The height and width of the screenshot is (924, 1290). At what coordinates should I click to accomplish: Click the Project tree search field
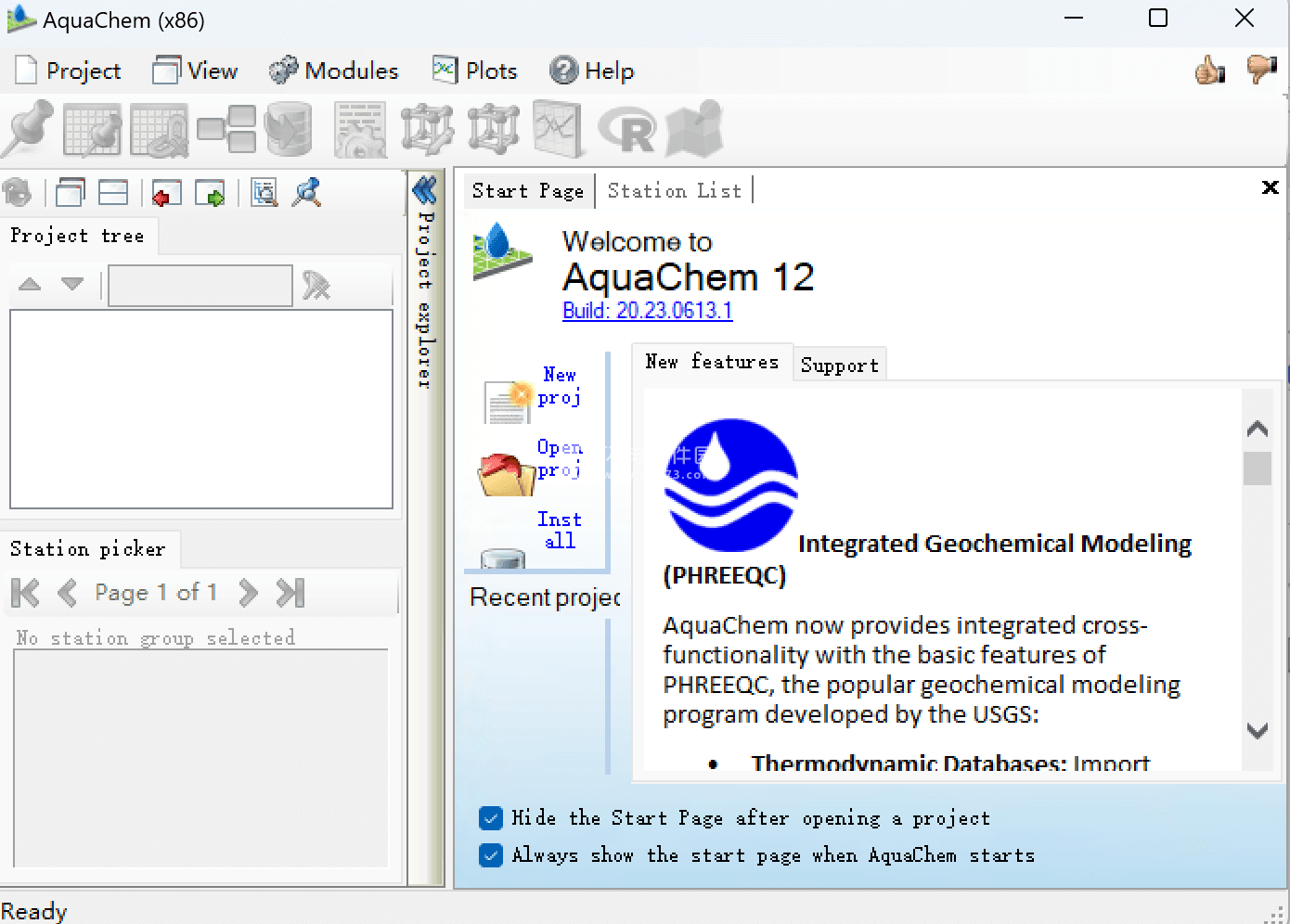[200, 286]
